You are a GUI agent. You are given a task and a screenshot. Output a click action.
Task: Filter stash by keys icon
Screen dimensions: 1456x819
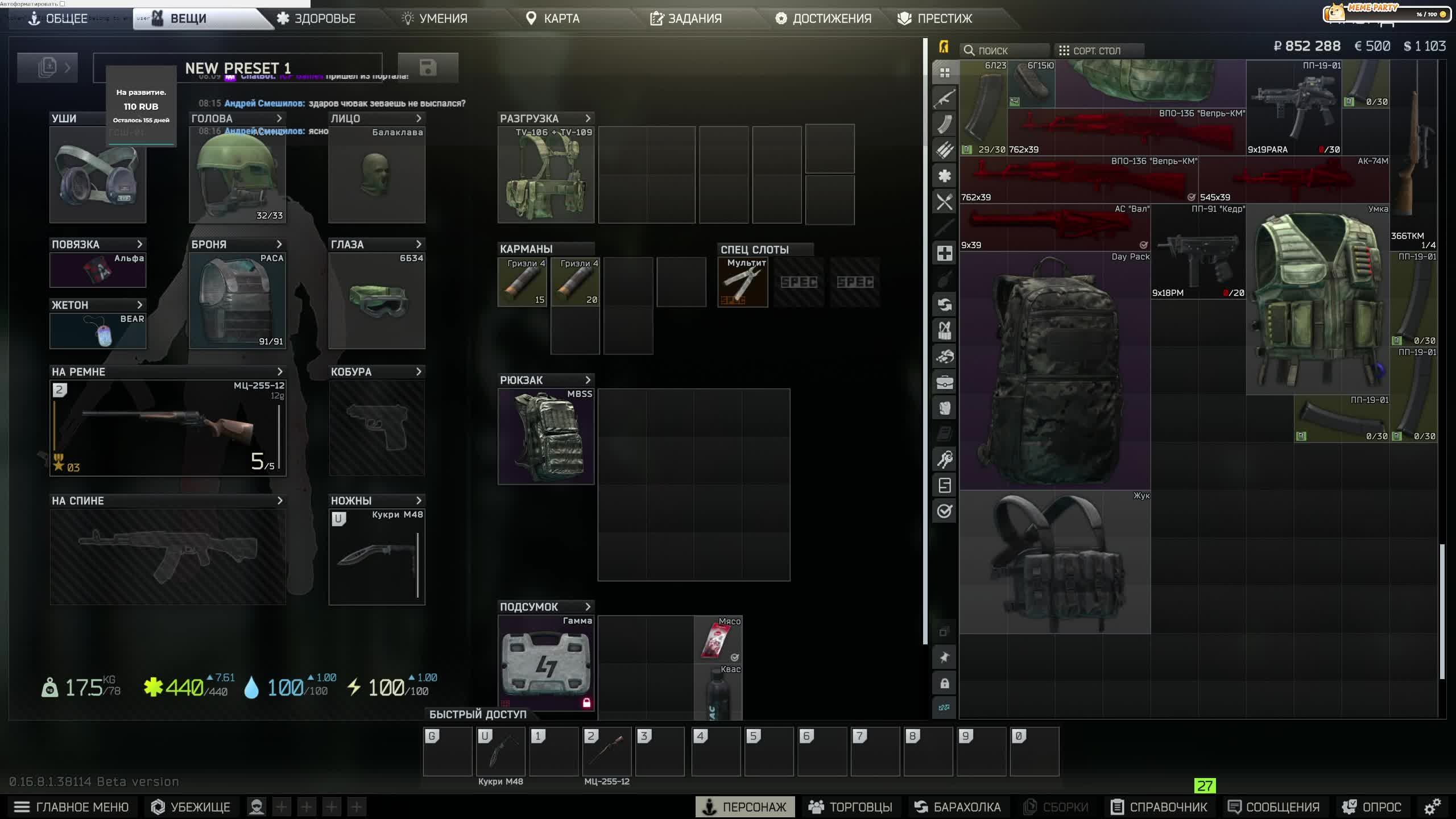944,459
